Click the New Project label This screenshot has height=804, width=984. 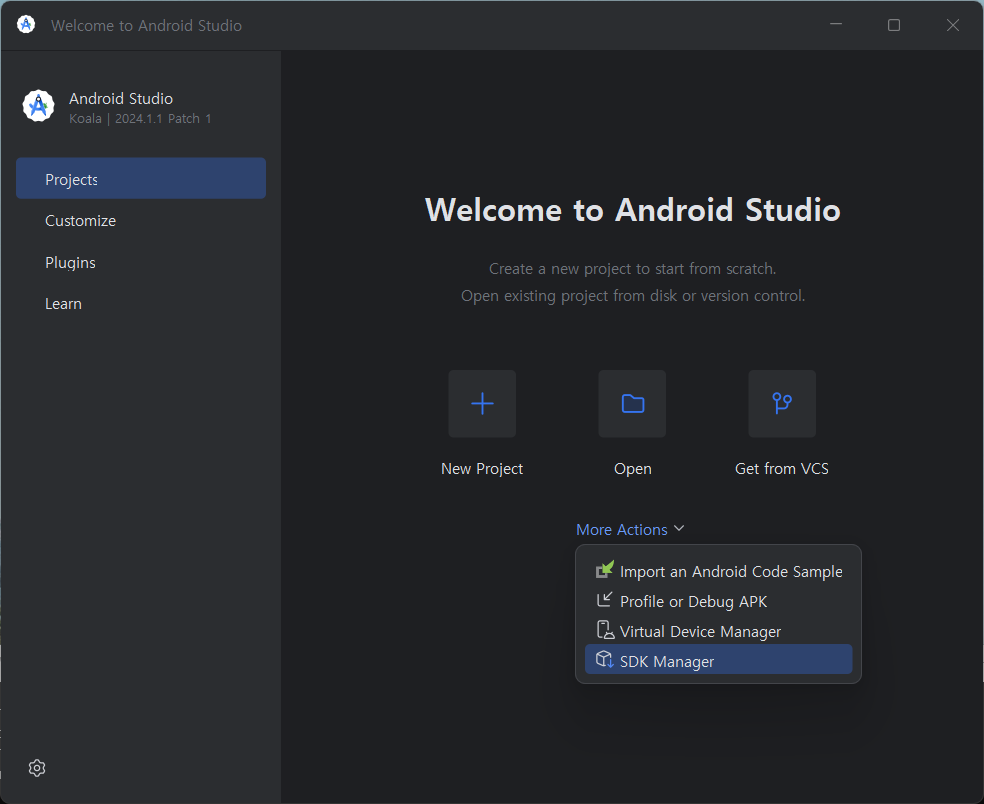[482, 469]
